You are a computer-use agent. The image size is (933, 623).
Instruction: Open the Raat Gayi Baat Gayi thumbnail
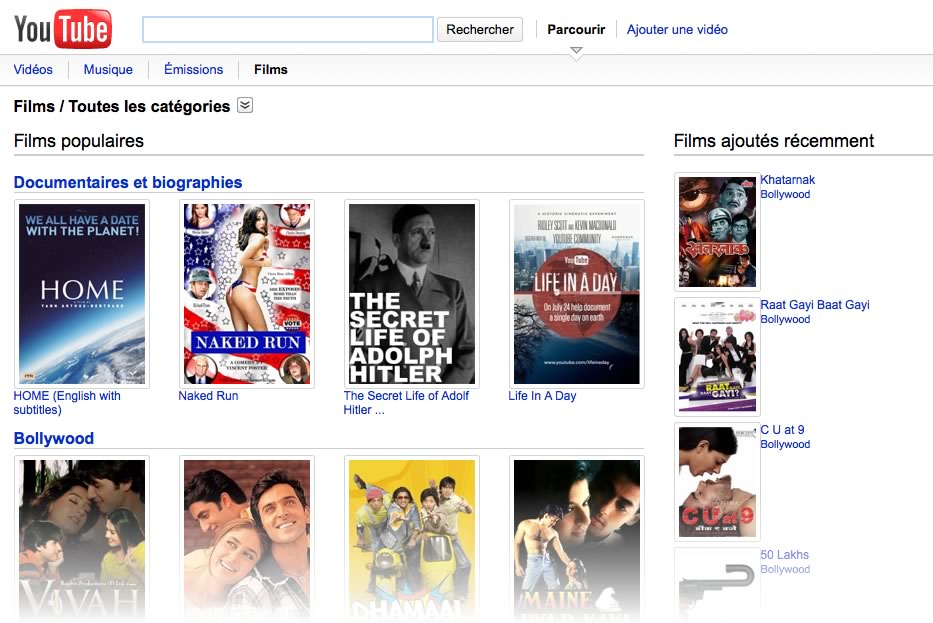(x=717, y=357)
